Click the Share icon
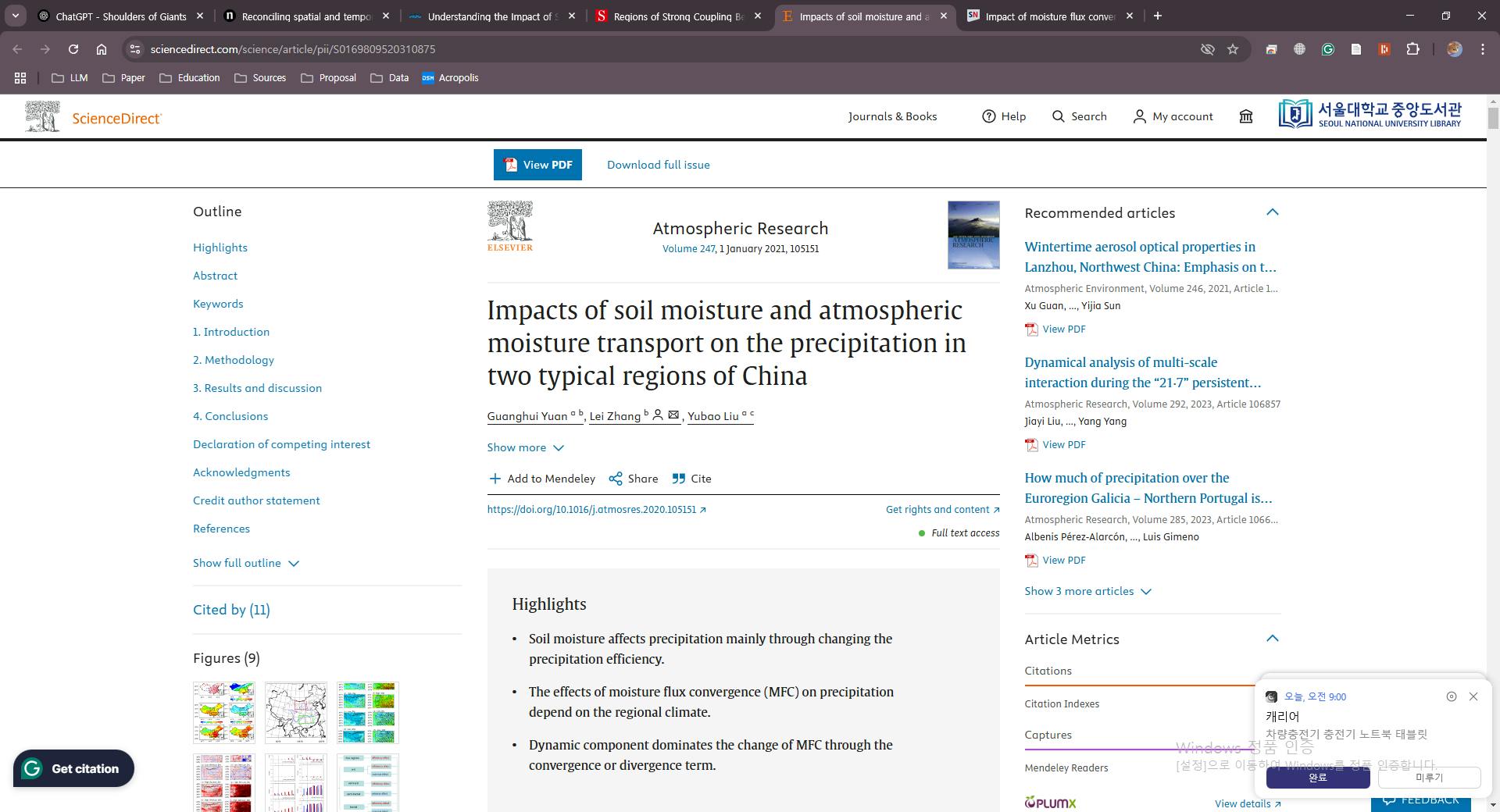Viewport: 1500px width, 812px height. pos(616,479)
